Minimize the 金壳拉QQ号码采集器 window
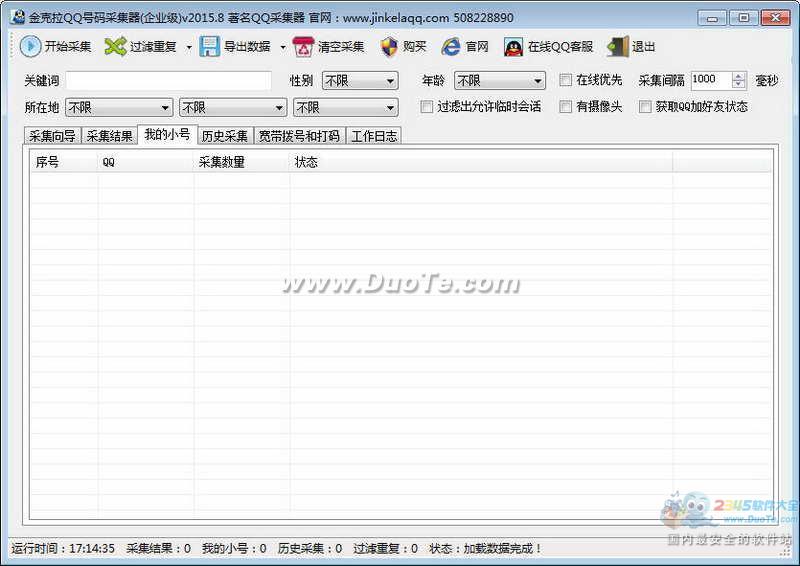This screenshot has width=800, height=566. [x=712, y=18]
